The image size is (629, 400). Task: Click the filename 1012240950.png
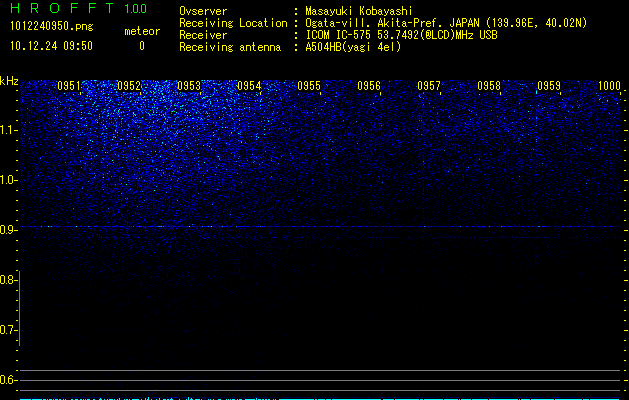click(x=52, y=27)
